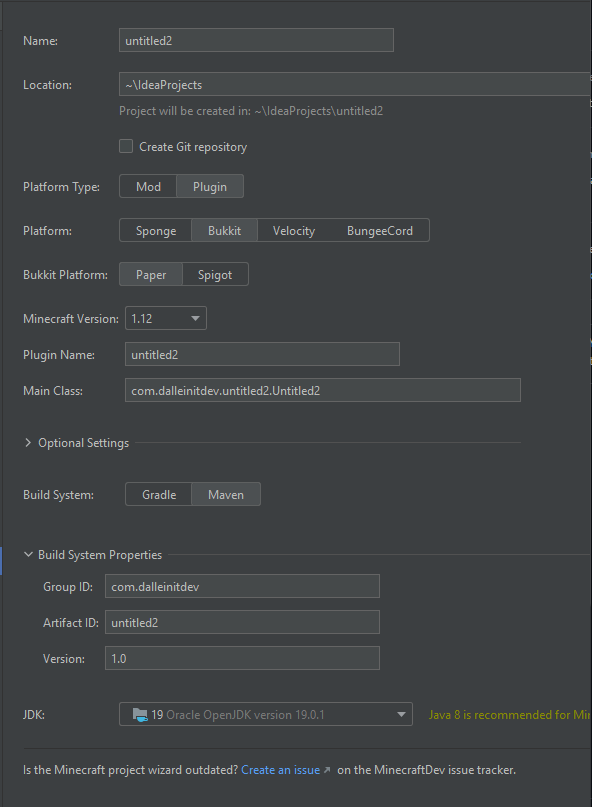Viewport: 592px width, 807px height.
Task: Choose Bukkit platform
Action: tap(224, 231)
